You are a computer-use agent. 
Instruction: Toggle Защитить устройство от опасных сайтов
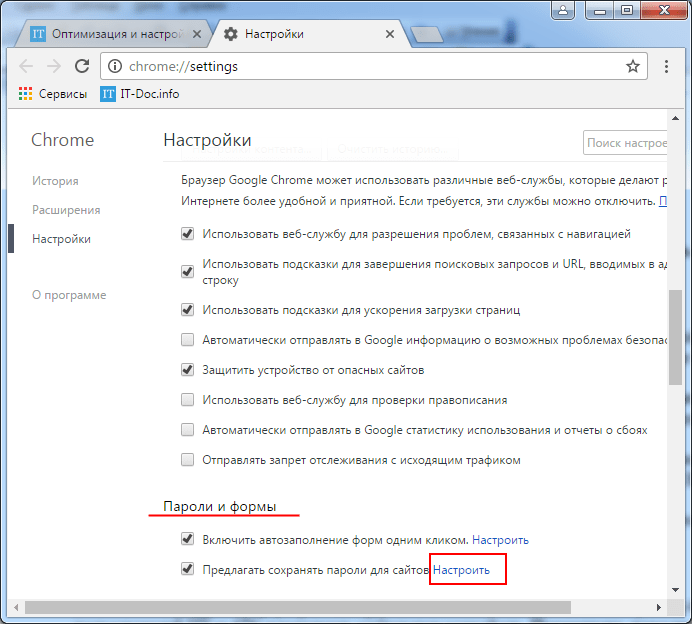tap(187, 370)
